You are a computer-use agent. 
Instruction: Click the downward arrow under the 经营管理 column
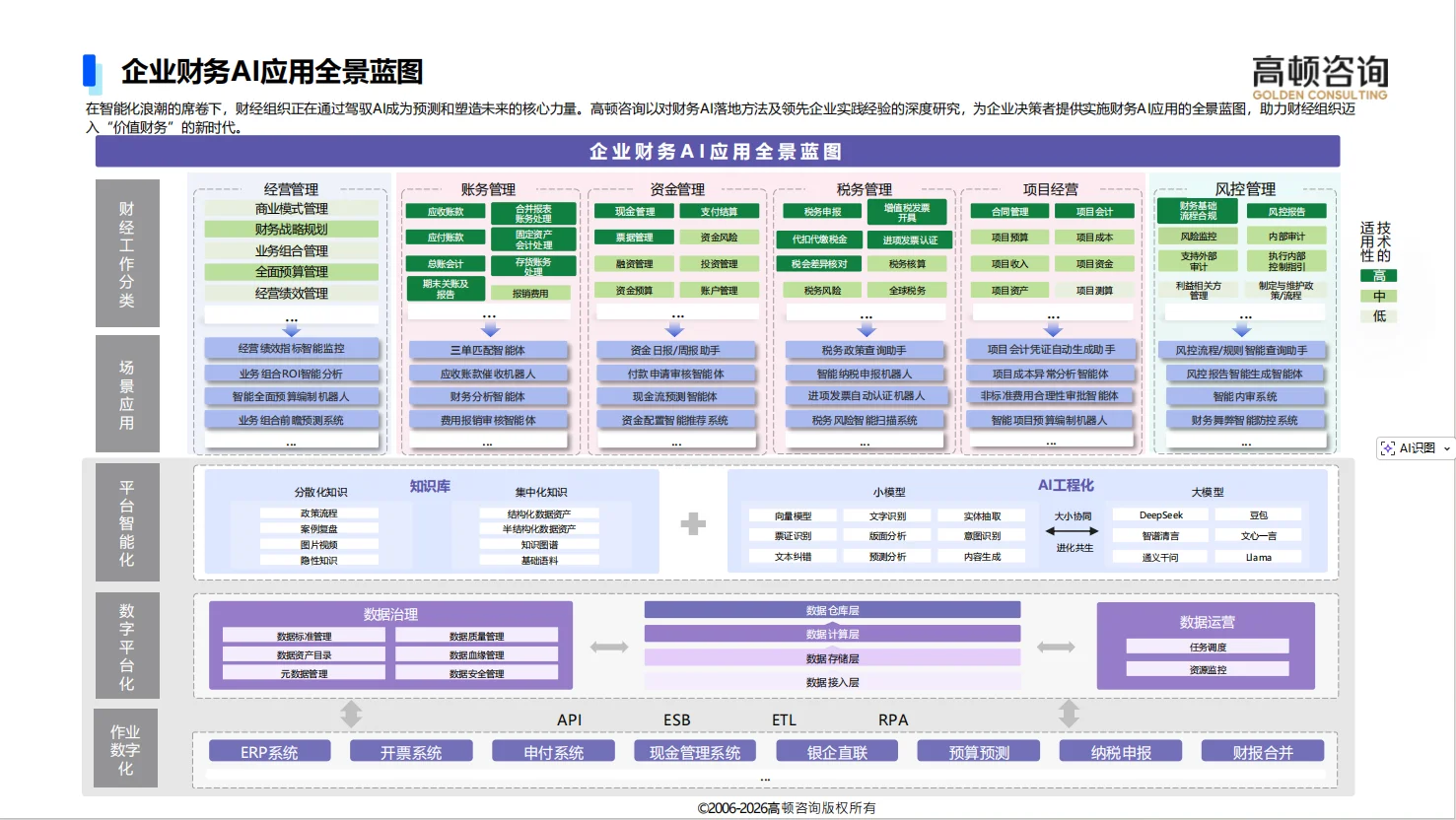291,333
